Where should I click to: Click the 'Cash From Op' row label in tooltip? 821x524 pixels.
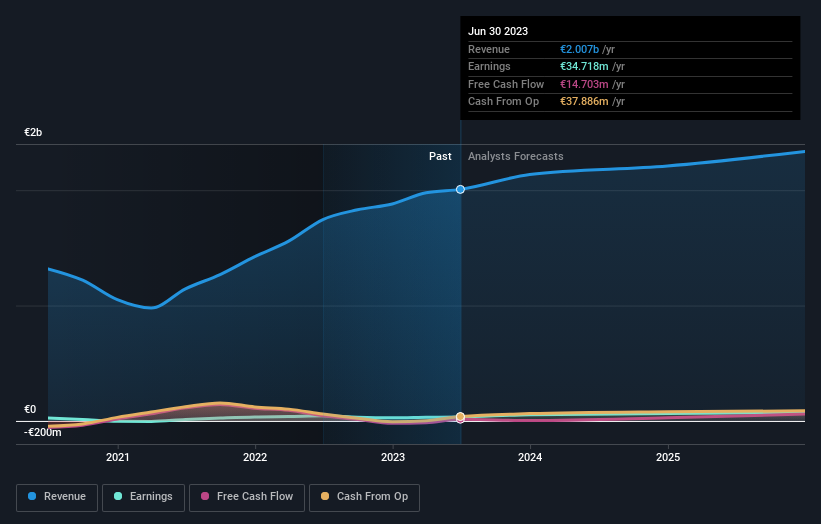click(503, 102)
